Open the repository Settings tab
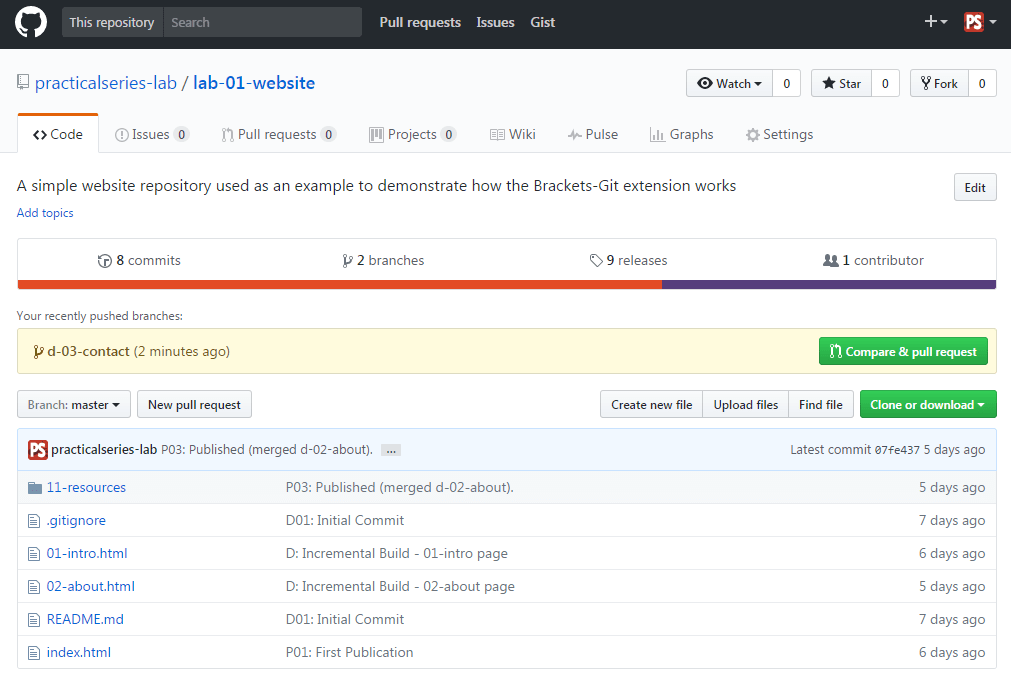 click(780, 134)
